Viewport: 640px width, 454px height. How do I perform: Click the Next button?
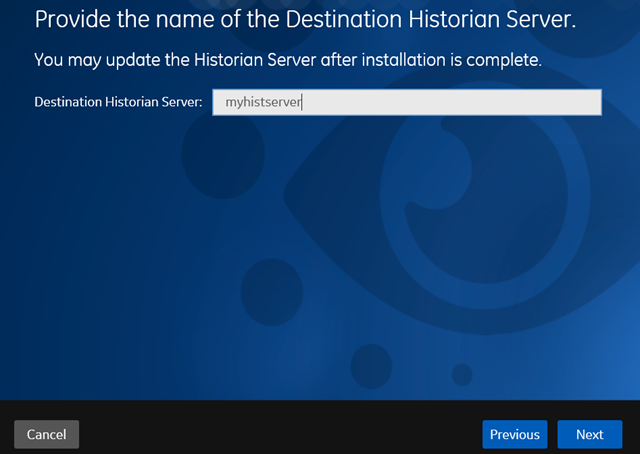tap(590, 434)
